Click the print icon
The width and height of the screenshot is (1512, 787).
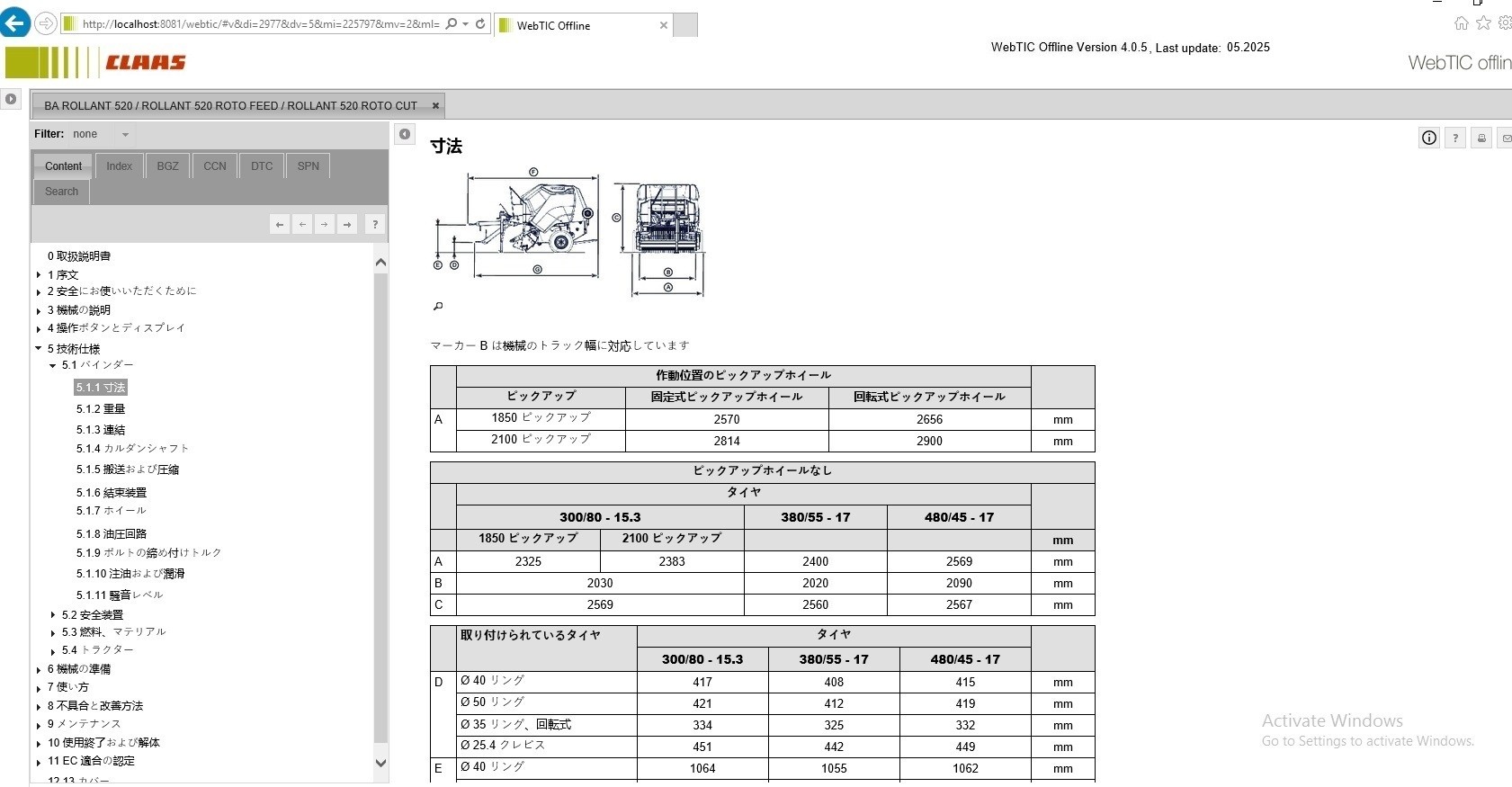(1481, 138)
